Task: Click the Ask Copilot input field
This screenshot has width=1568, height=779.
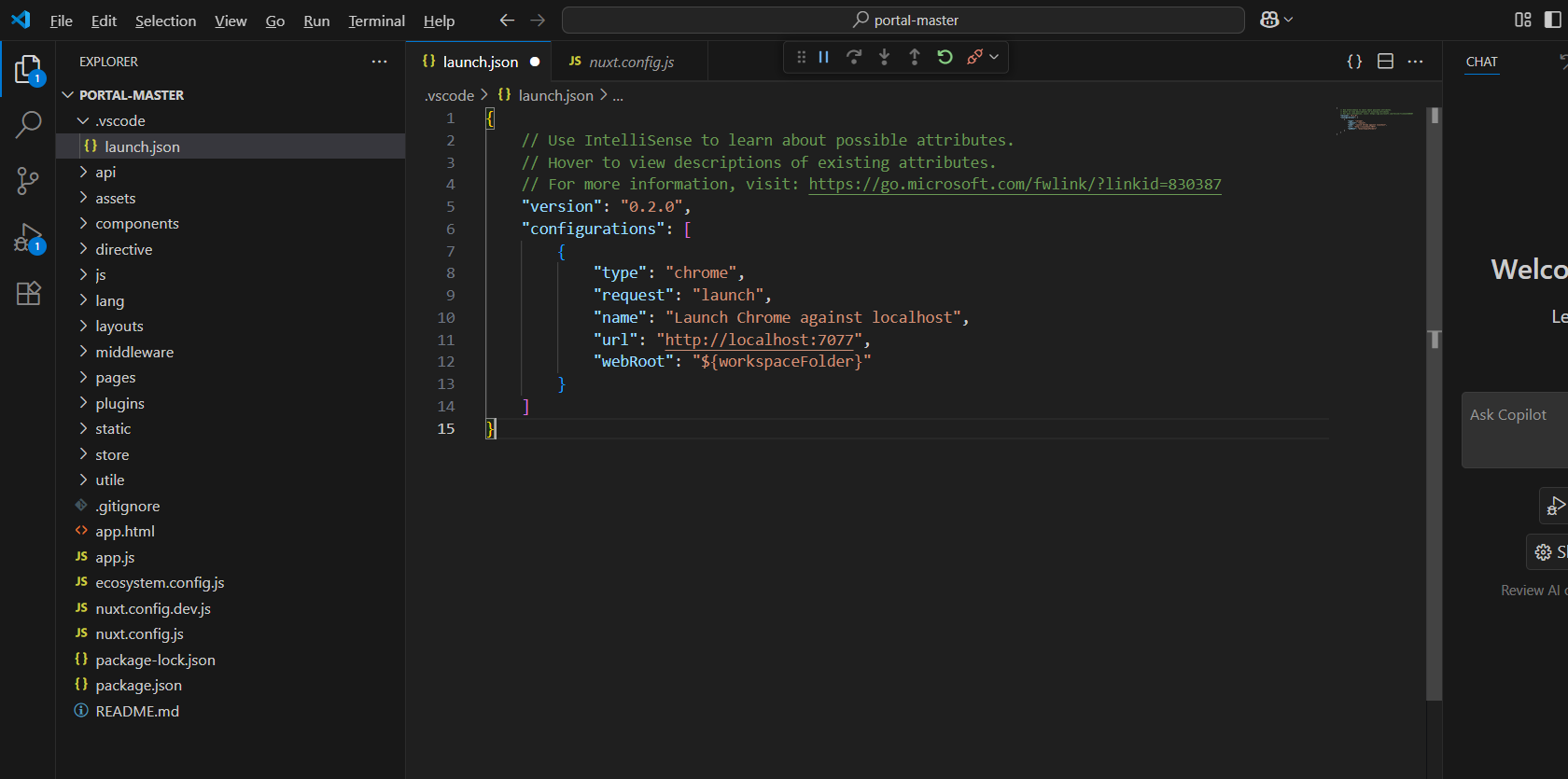Action: (1515, 430)
